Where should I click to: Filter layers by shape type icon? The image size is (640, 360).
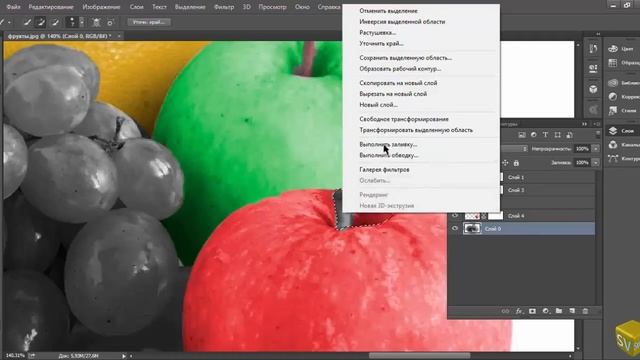558,135
